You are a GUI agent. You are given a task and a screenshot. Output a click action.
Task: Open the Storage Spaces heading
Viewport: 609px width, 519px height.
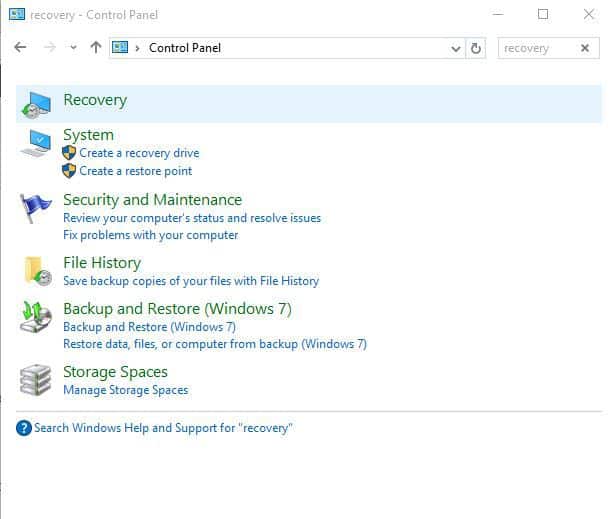point(115,372)
